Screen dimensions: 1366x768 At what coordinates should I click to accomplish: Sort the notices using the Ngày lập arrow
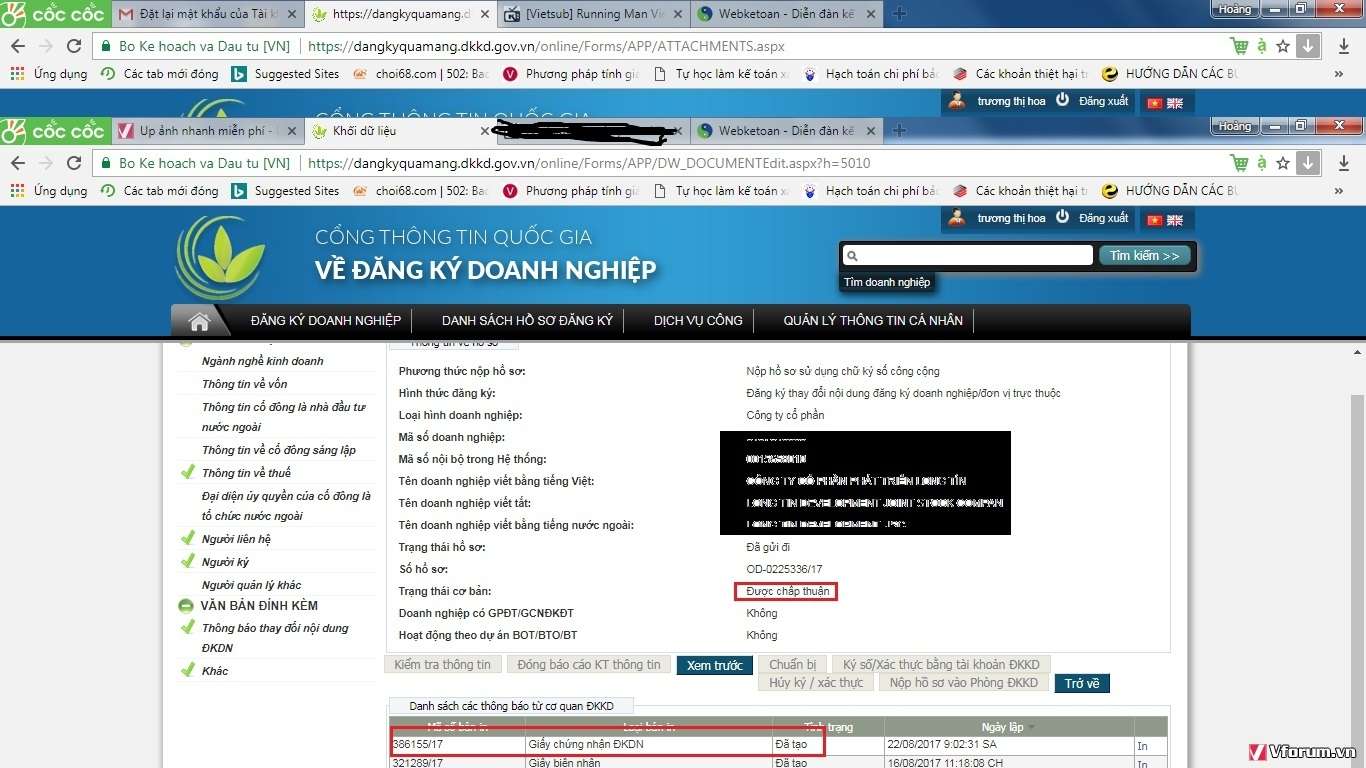tap(1032, 727)
